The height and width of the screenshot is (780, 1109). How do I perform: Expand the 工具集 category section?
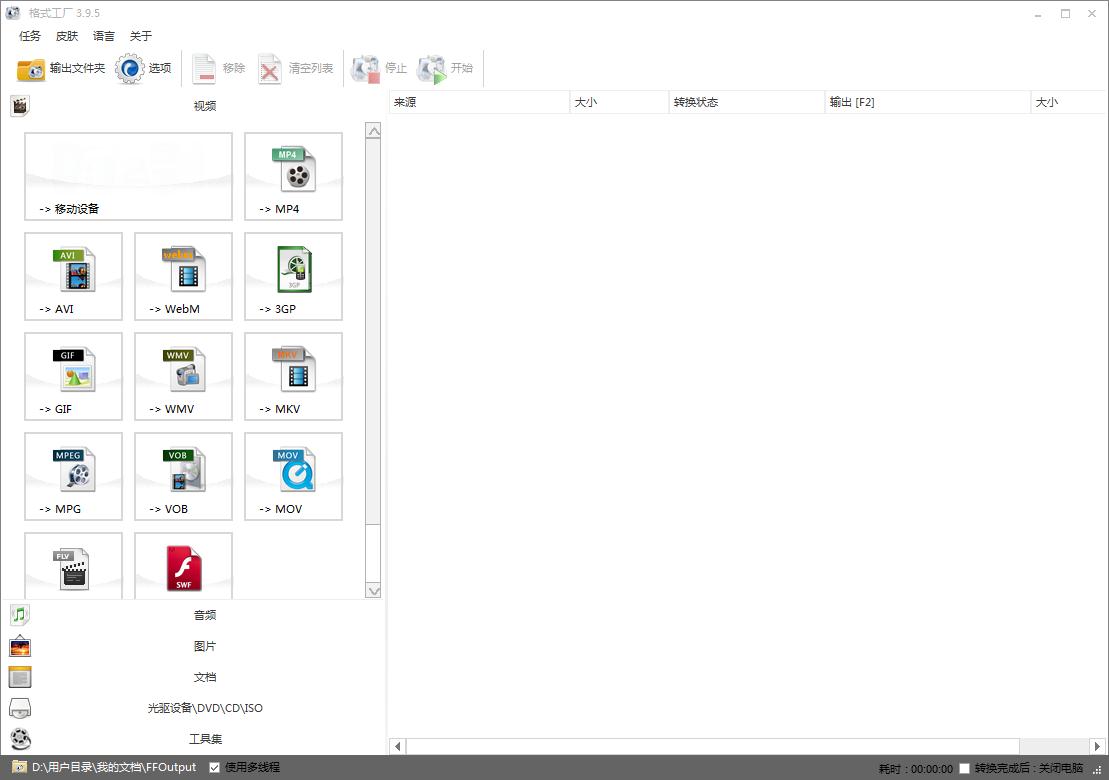[x=204, y=739]
